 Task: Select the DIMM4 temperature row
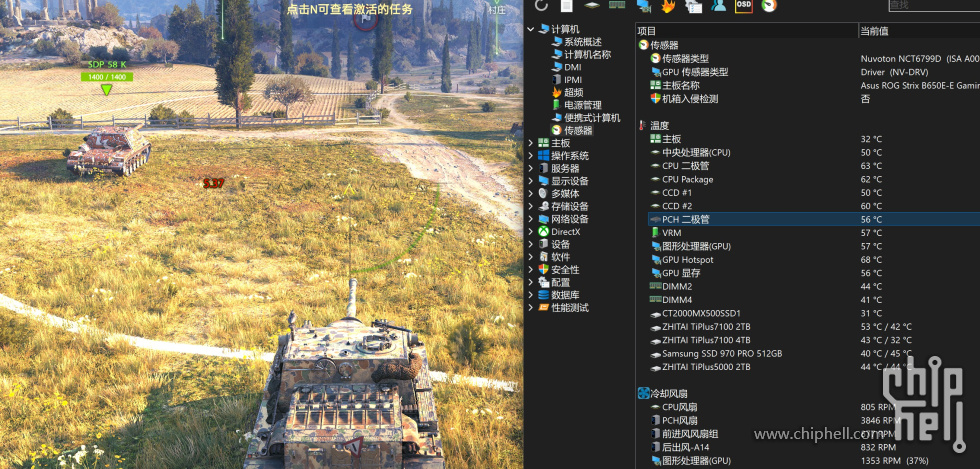(814, 300)
